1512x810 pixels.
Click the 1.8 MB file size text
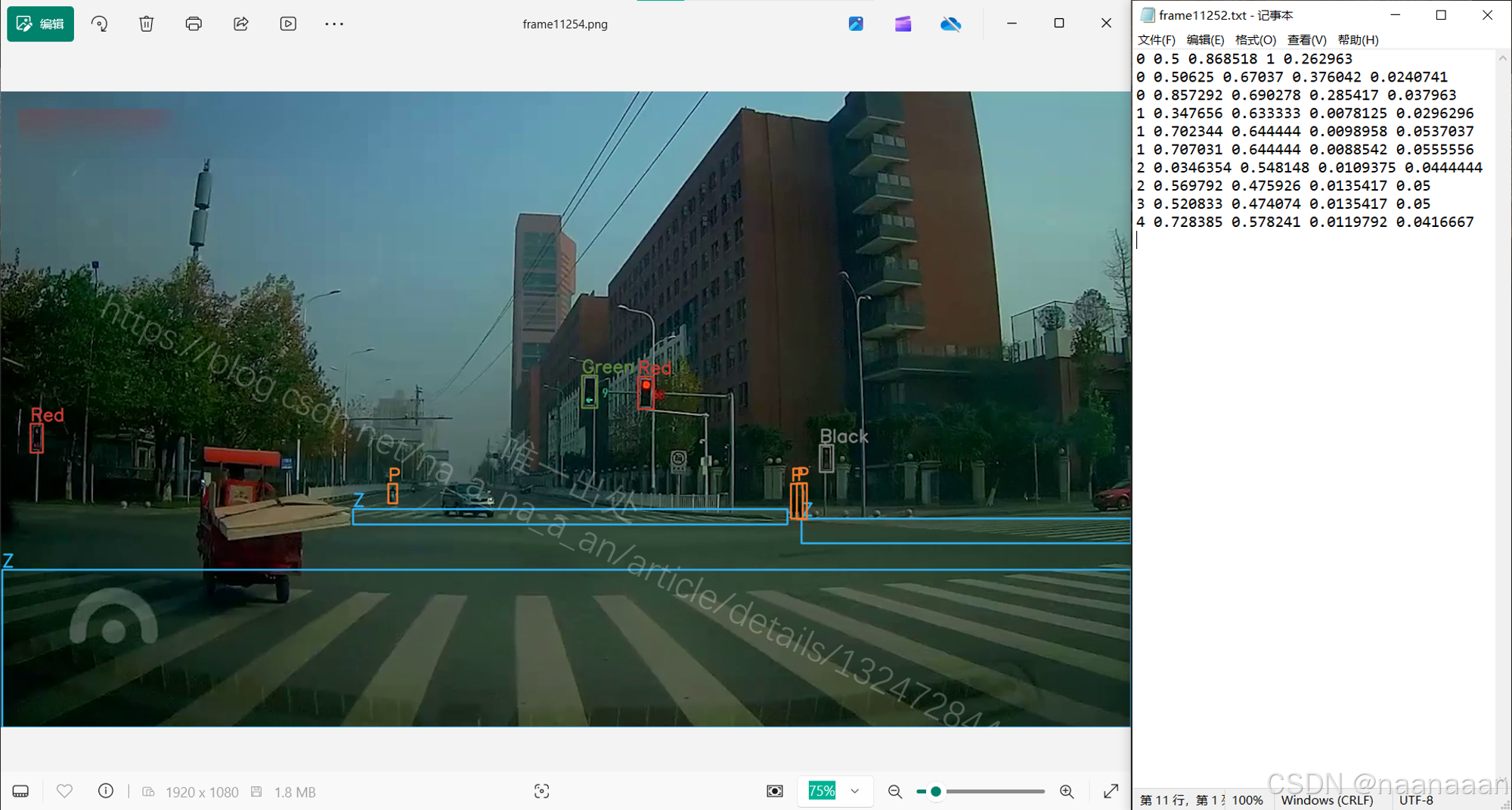coord(295,792)
